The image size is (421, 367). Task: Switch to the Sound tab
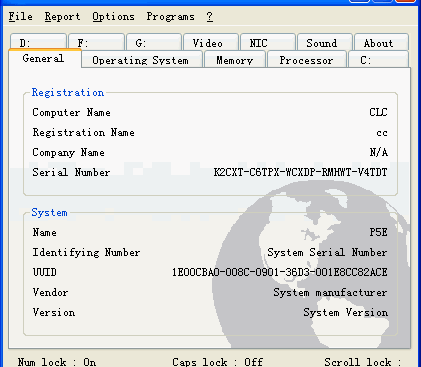pyautogui.click(x=325, y=42)
